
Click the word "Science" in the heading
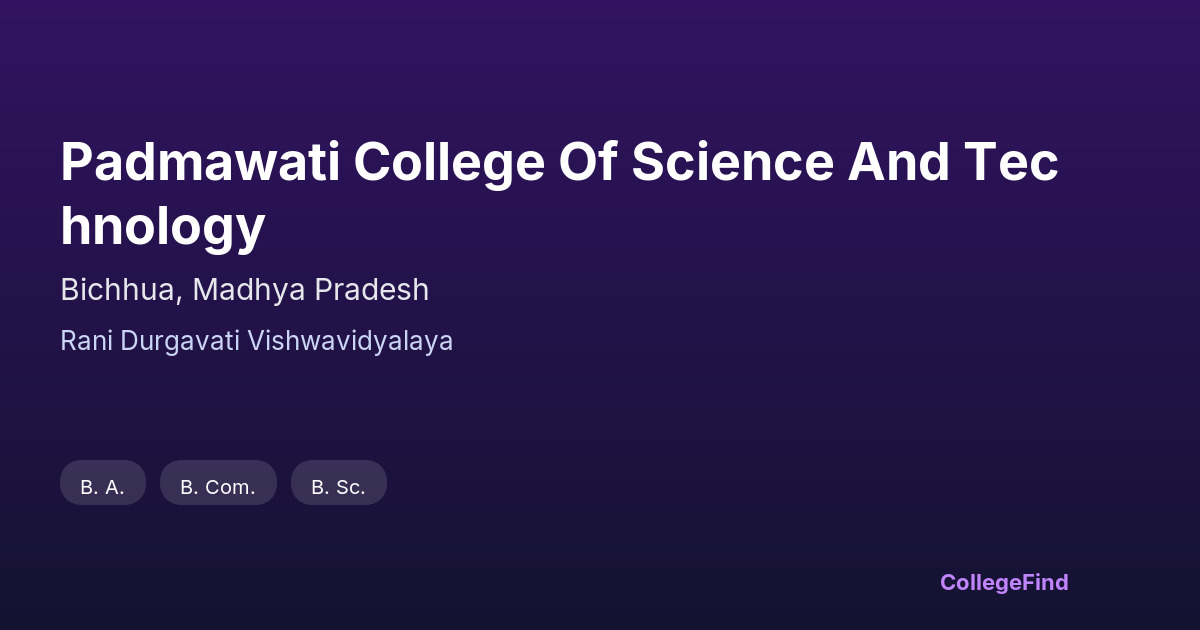pos(734,163)
